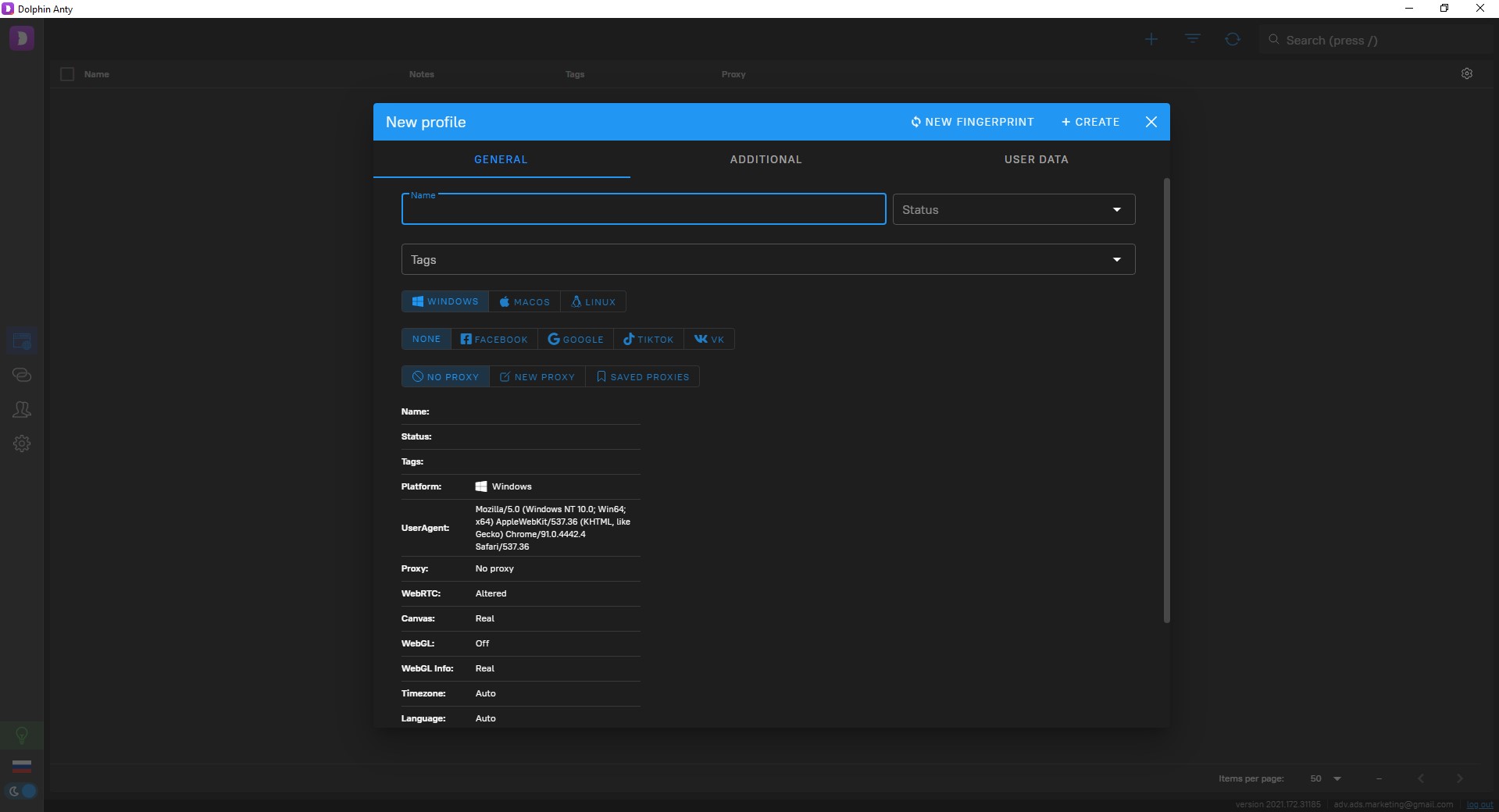Click the Platform Windows value
The width and height of the screenshot is (1499, 812).
coord(503,486)
